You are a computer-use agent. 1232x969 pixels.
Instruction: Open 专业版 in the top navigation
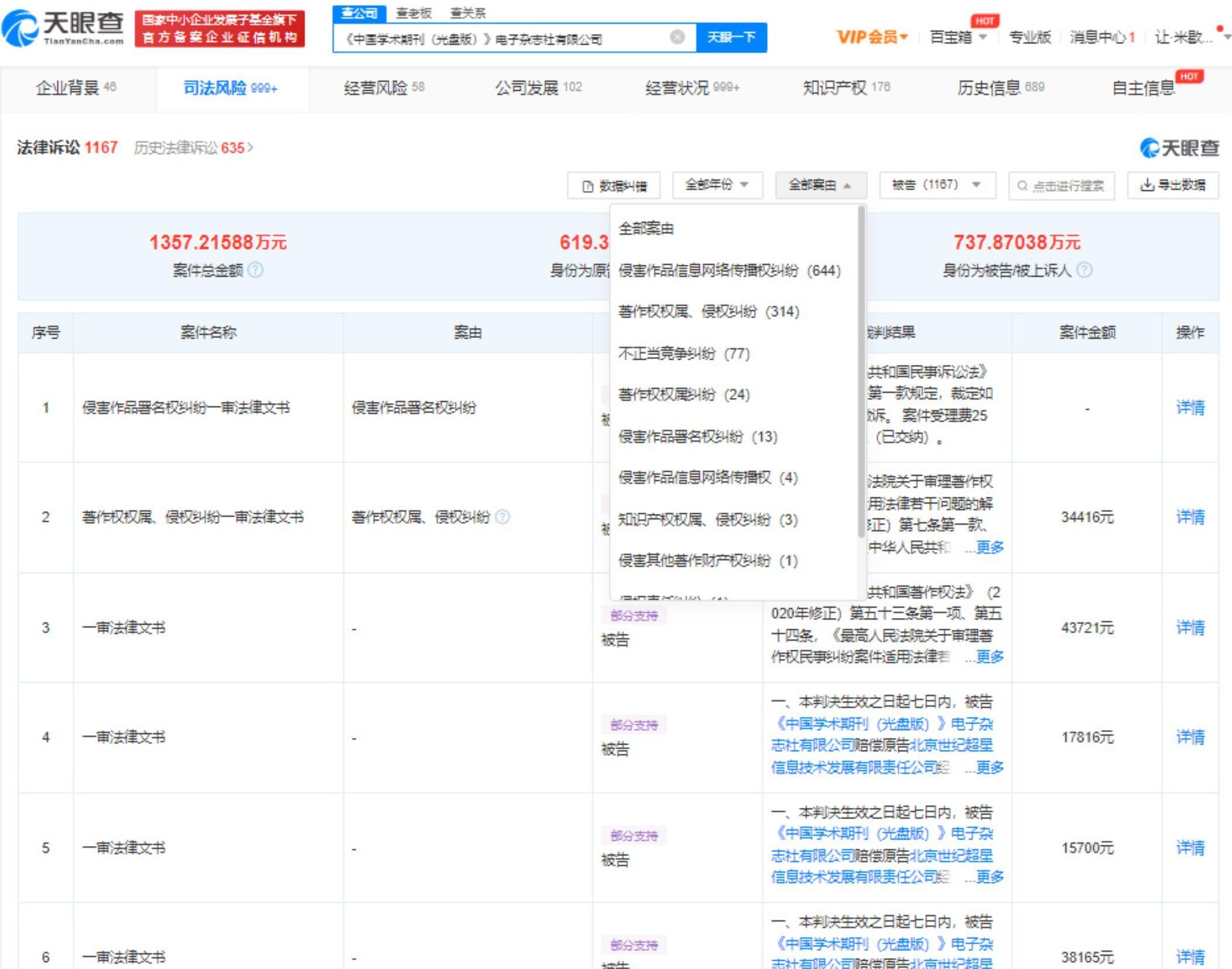click(x=1030, y=37)
